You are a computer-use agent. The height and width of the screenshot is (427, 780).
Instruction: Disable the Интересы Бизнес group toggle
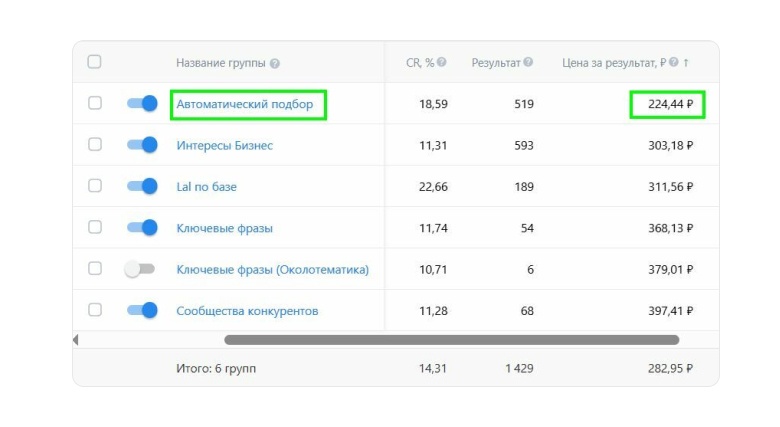tap(142, 145)
